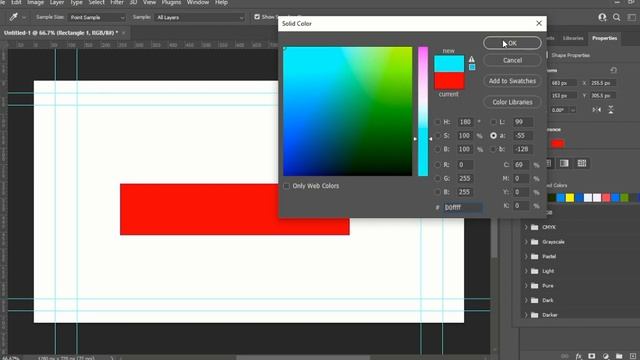Screen dimensions: 640x360
Task: Expand the Pure swatch folder
Action: [526, 286]
